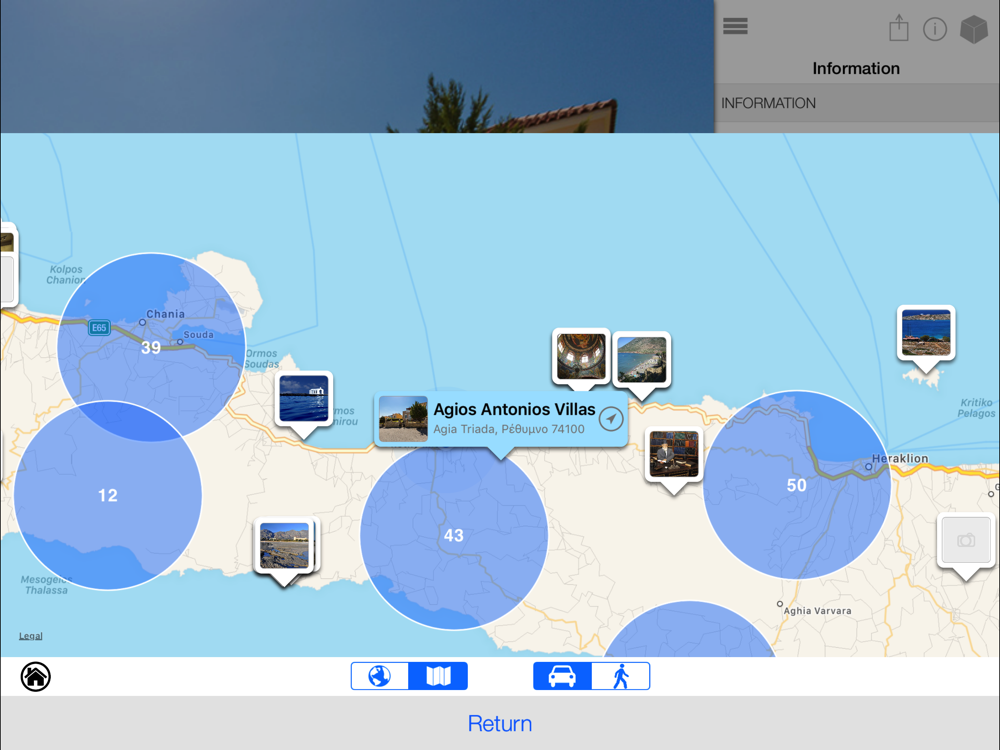Viewport: 1000px width, 750px height.
Task: Open the Legal link on map
Action: (x=31, y=636)
